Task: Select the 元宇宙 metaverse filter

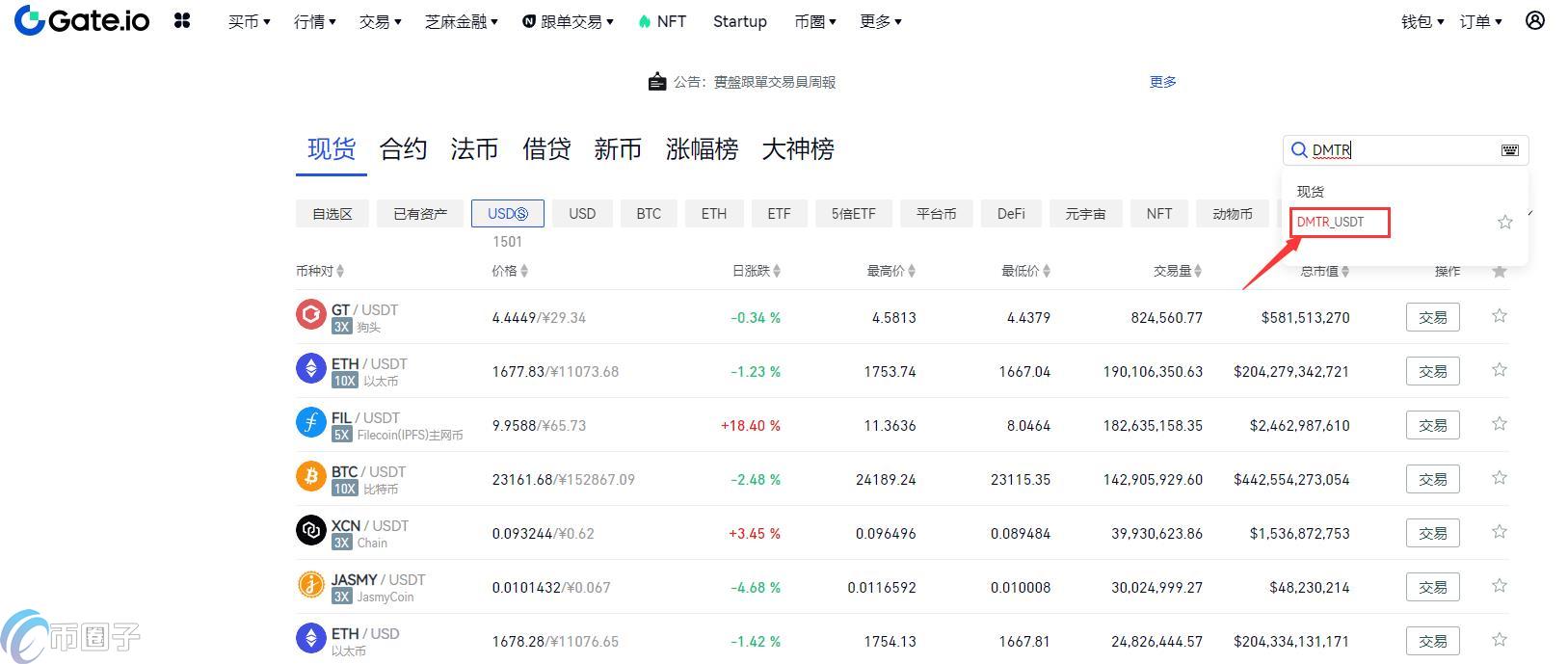Action: pyautogui.click(x=1085, y=214)
